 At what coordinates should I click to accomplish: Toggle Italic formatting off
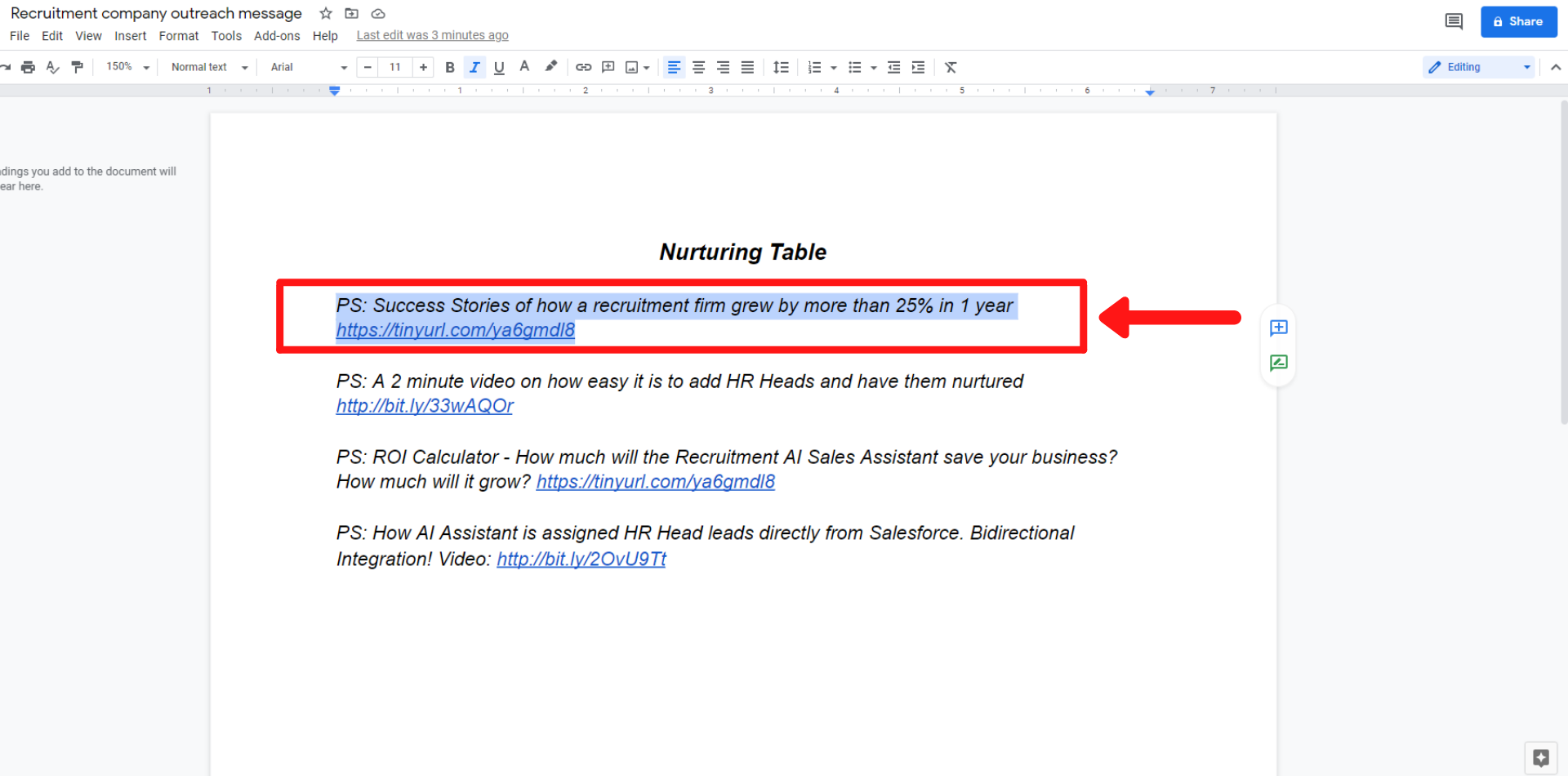tap(474, 67)
